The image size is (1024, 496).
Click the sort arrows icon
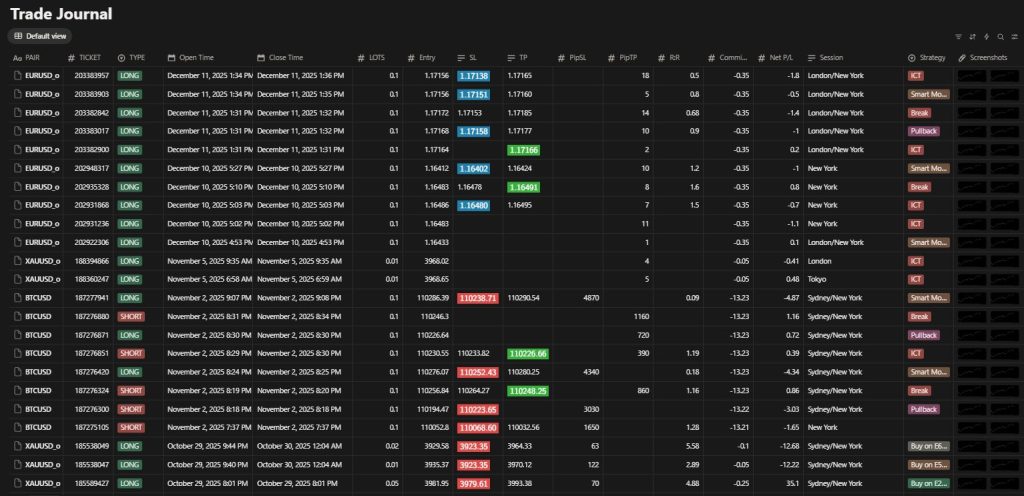click(972, 36)
